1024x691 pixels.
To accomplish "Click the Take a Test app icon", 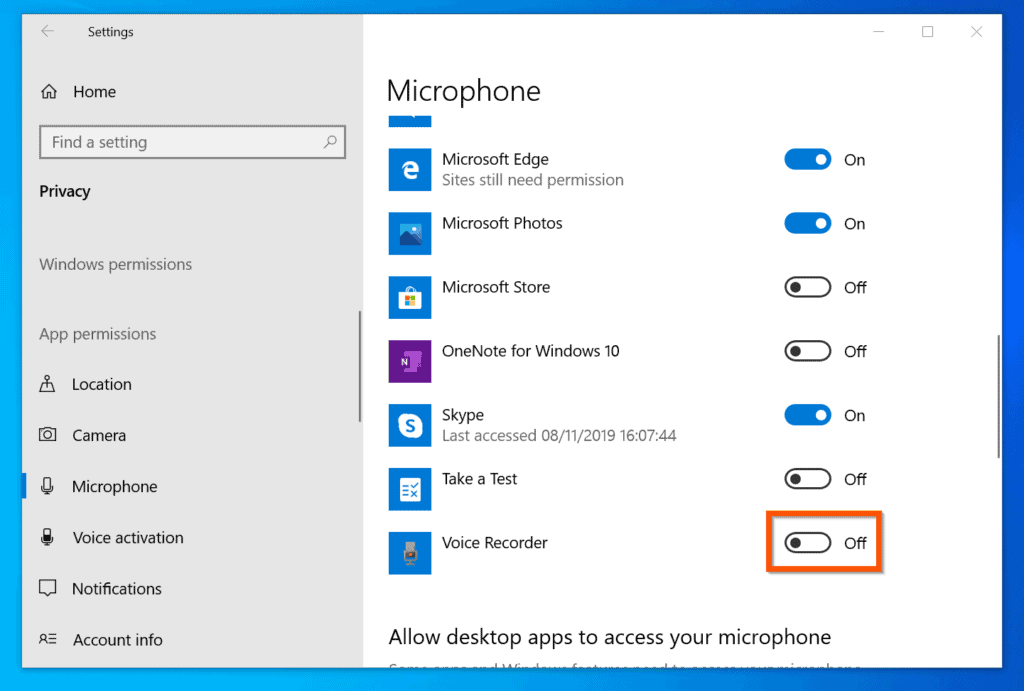I will click(x=409, y=489).
